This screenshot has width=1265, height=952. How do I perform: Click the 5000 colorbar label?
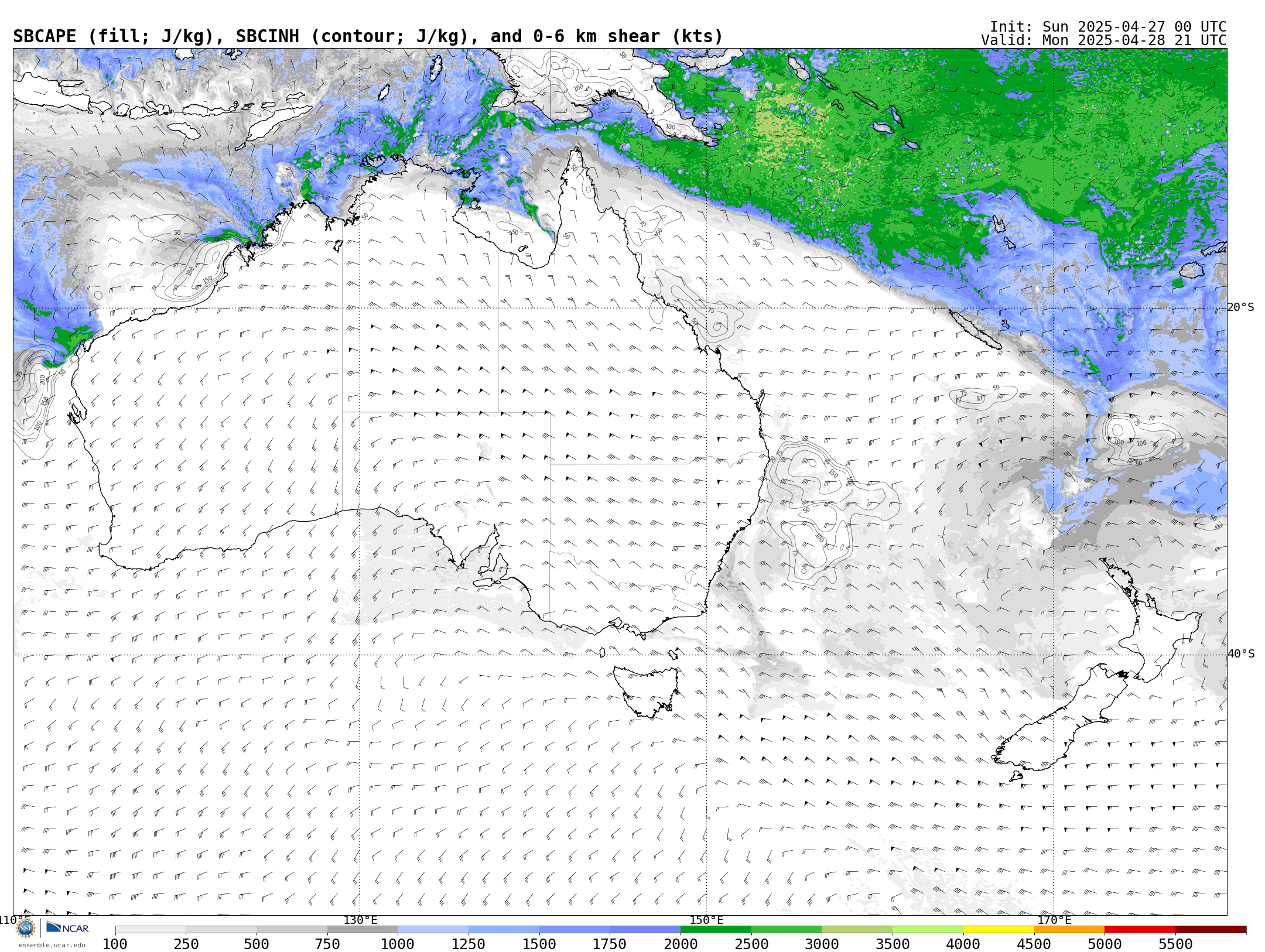pos(1105,944)
